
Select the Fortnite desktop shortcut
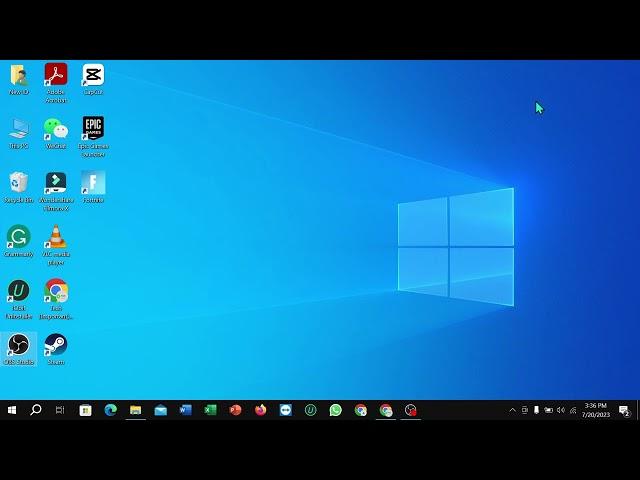coord(93,187)
